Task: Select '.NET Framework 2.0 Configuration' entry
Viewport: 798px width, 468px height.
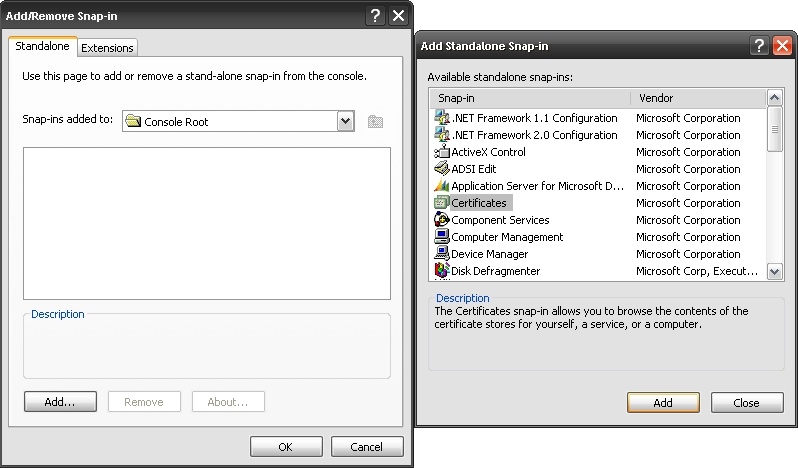Action: (x=534, y=135)
